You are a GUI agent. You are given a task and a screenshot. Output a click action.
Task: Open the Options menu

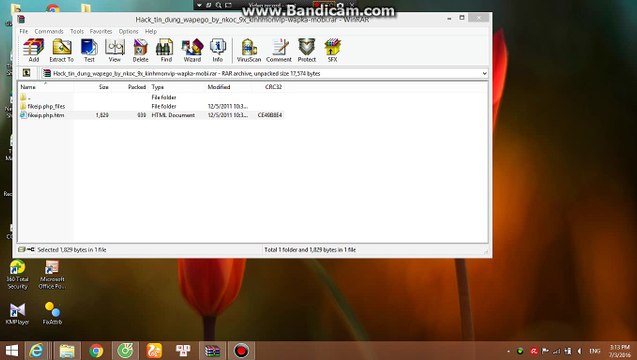(x=128, y=31)
